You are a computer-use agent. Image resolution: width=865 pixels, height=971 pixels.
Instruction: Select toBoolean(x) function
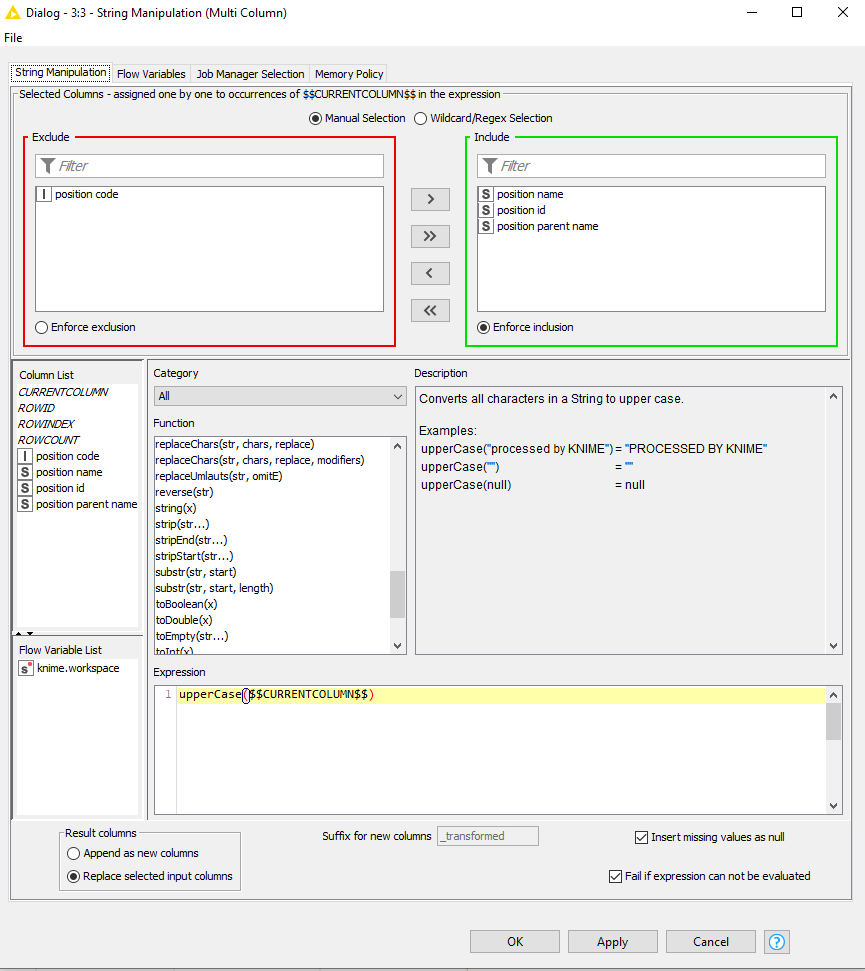pos(186,604)
